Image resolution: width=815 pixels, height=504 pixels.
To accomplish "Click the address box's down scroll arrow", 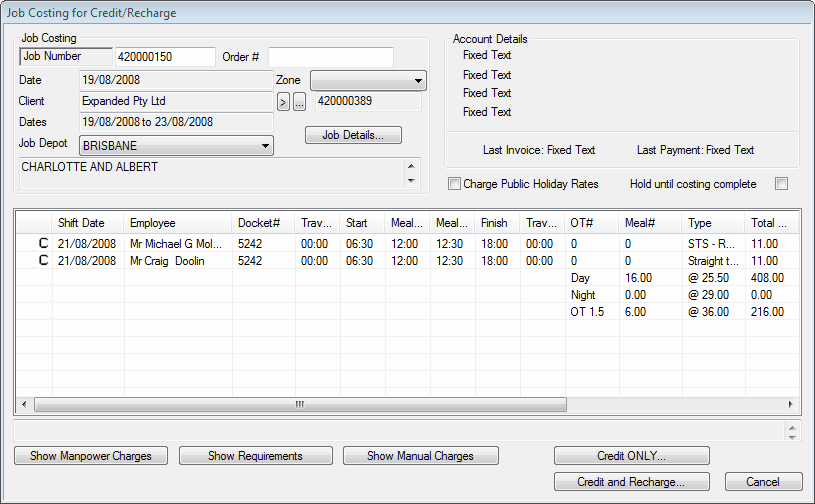I will click(410, 181).
